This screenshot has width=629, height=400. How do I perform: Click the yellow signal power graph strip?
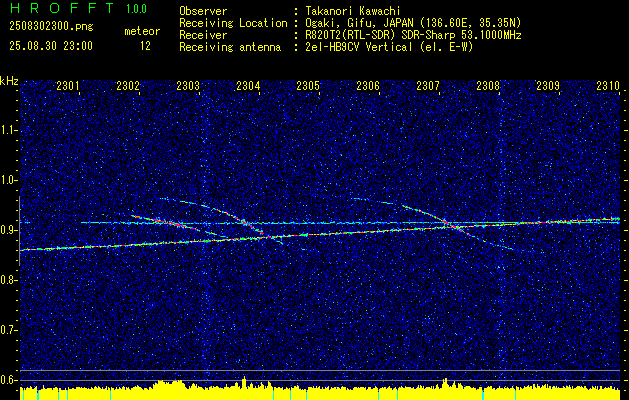pyautogui.click(x=320, y=390)
